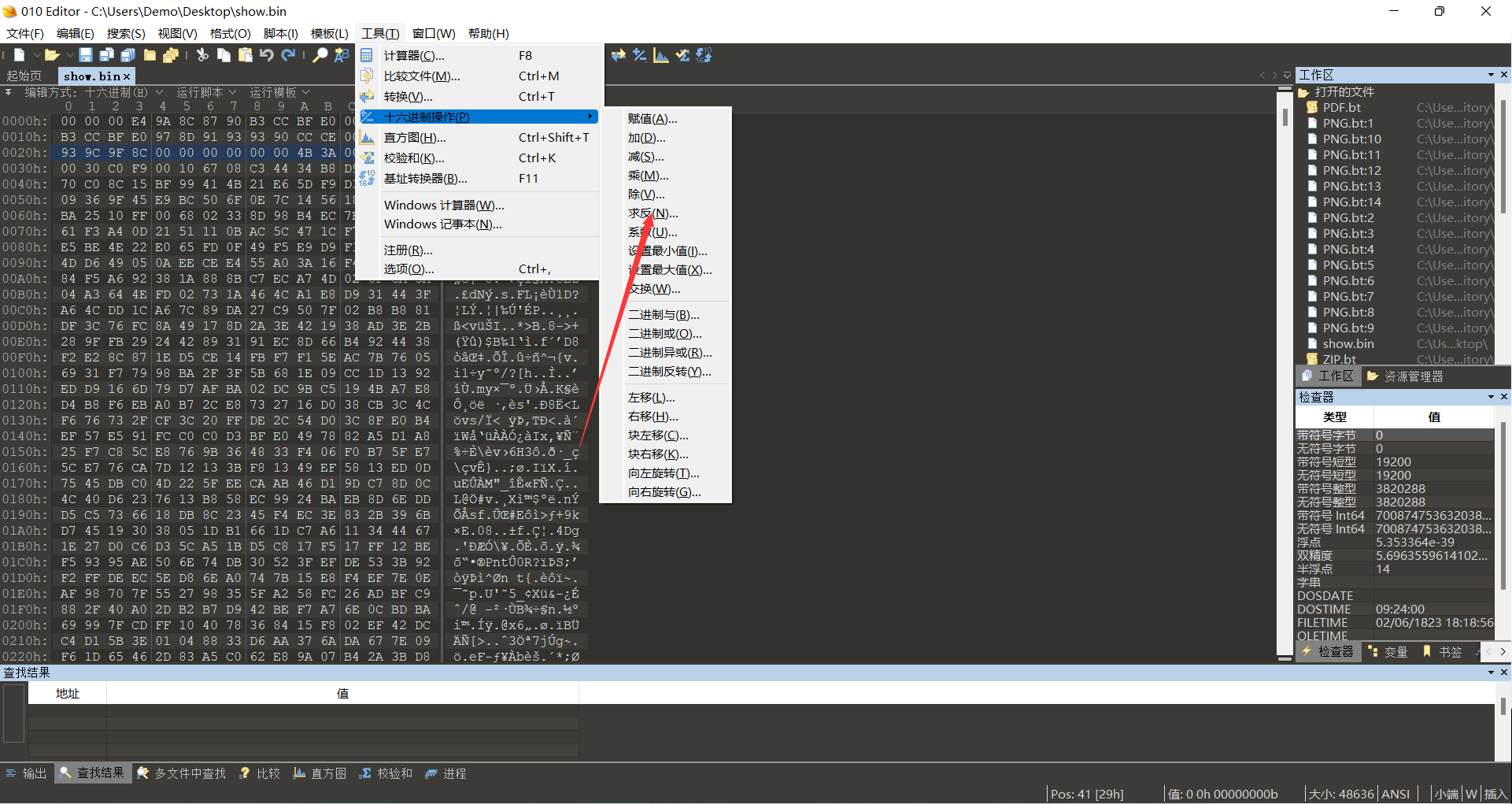Open the Compare bottom tab
This screenshot has height=804, width=1512.
[260, 773]
